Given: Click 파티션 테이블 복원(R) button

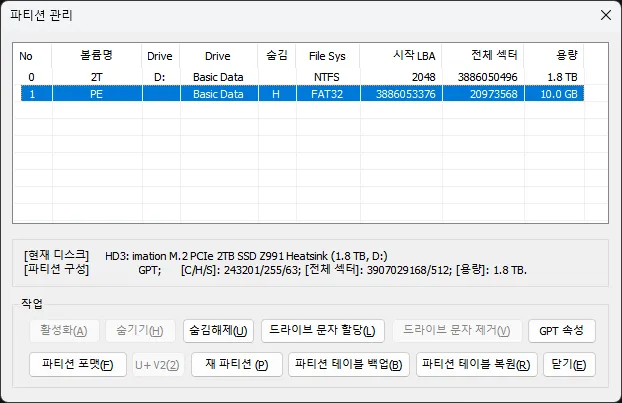Looking at the screenshot, I should pyautogui.click(x=476, y=364).
